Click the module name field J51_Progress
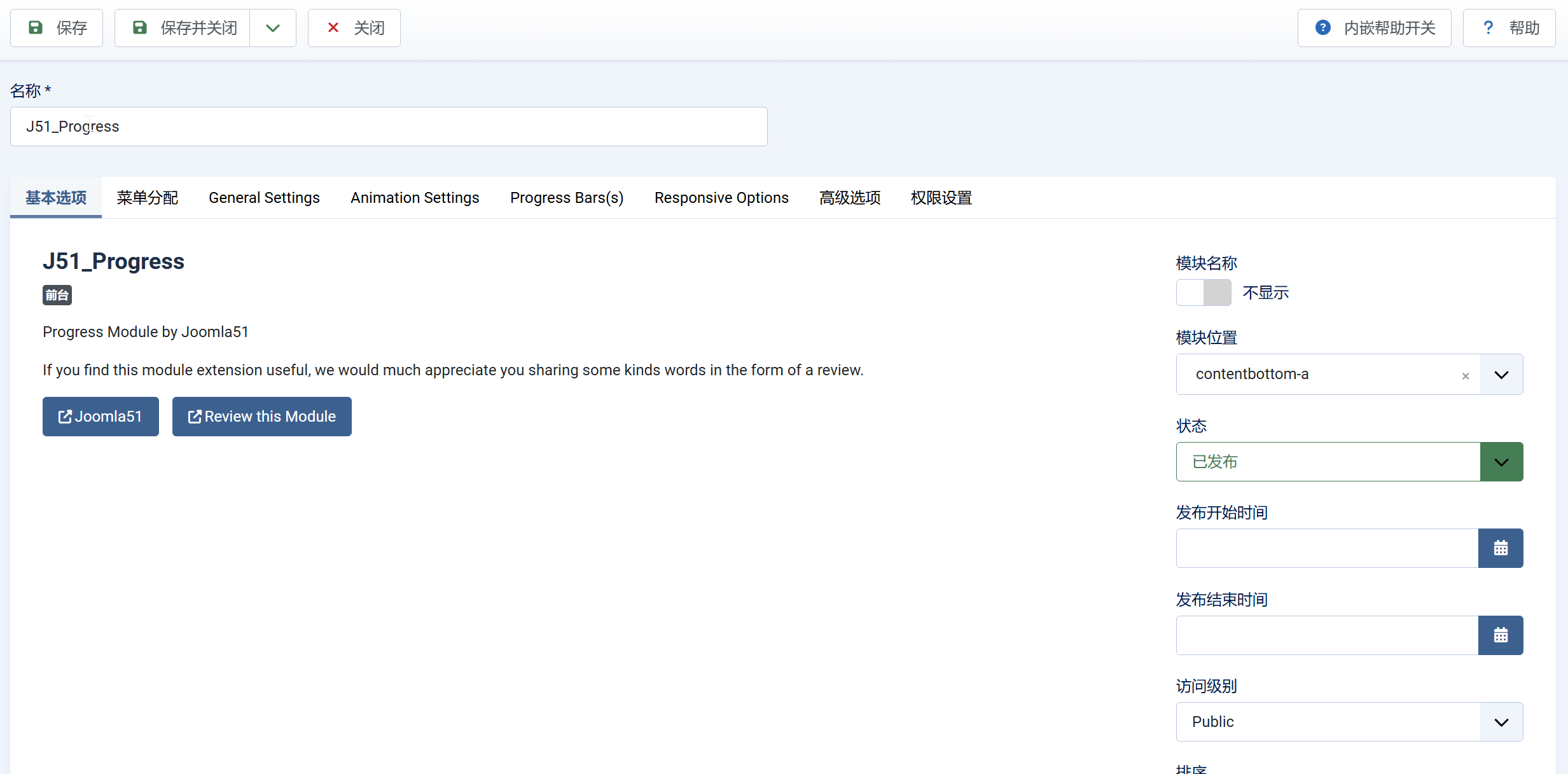The image size is (1568, 774). tap(389, 127)
